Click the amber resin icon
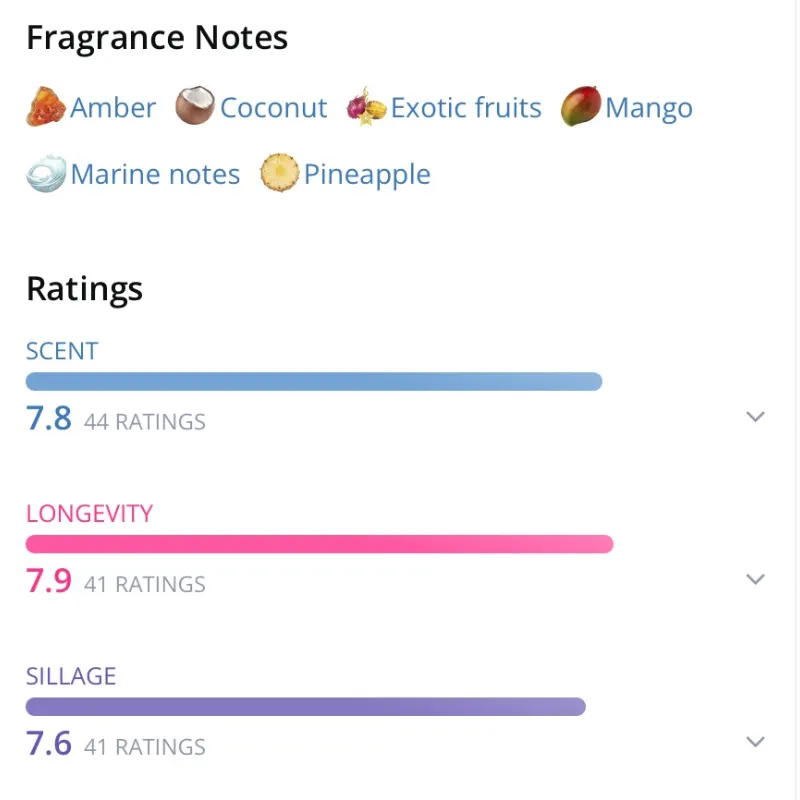Image resolution: width=800 pixels, height=800 pixels. (x=45, y=107)
